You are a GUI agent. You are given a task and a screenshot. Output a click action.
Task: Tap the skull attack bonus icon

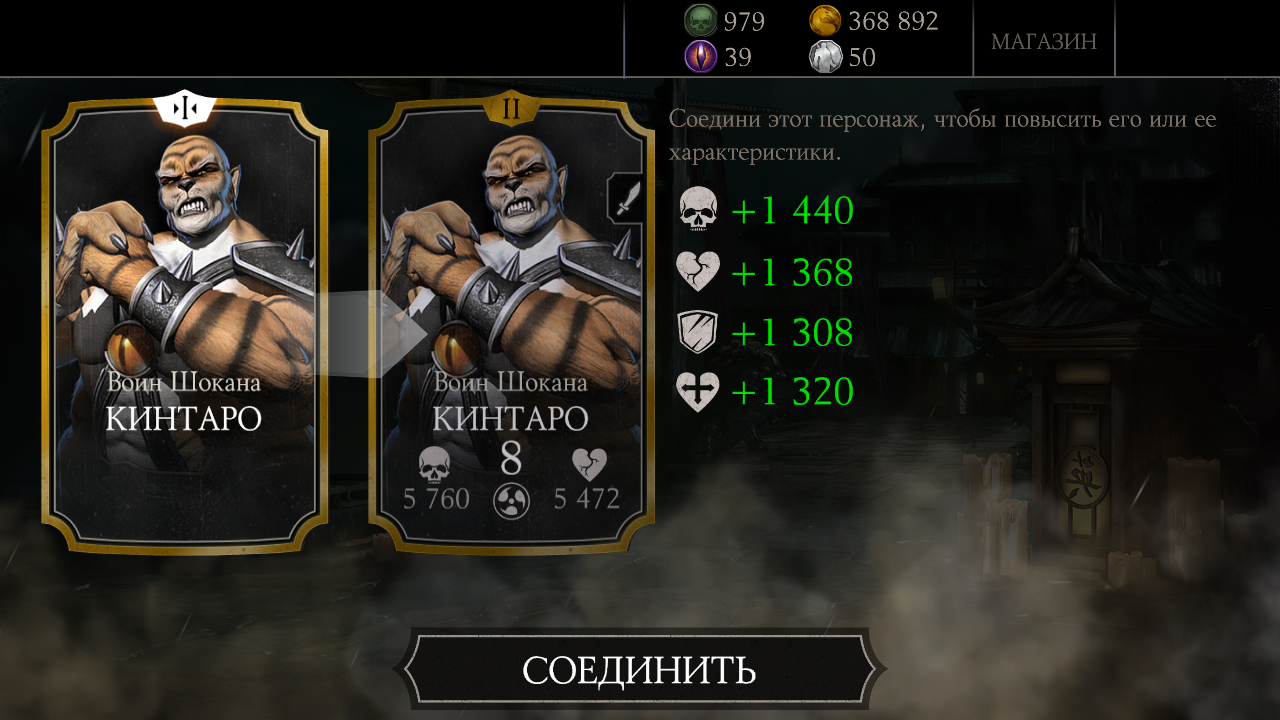698,211
